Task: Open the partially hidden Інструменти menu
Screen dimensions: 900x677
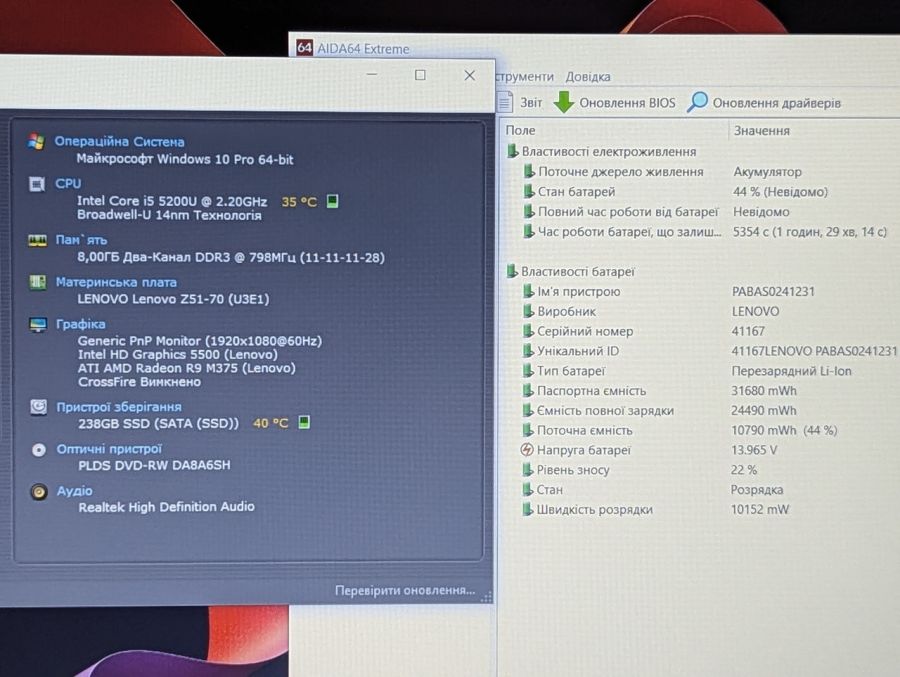Action: coord(525,76)
